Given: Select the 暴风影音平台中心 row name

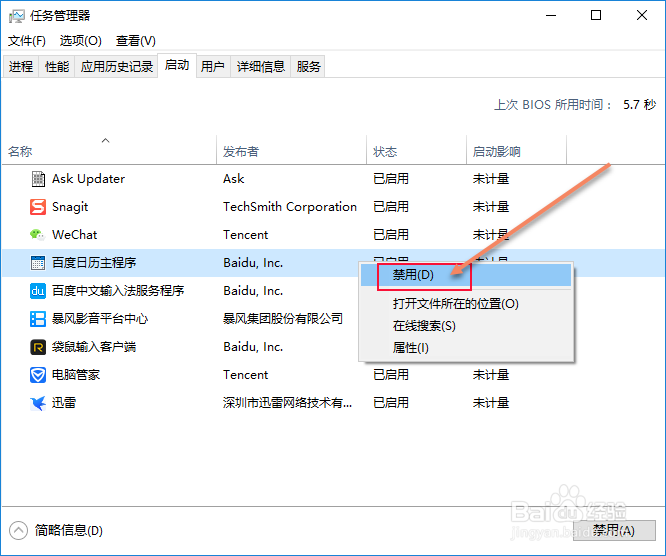Looking at the screenshot, I should pyautogui.click(x=100, y=319).
